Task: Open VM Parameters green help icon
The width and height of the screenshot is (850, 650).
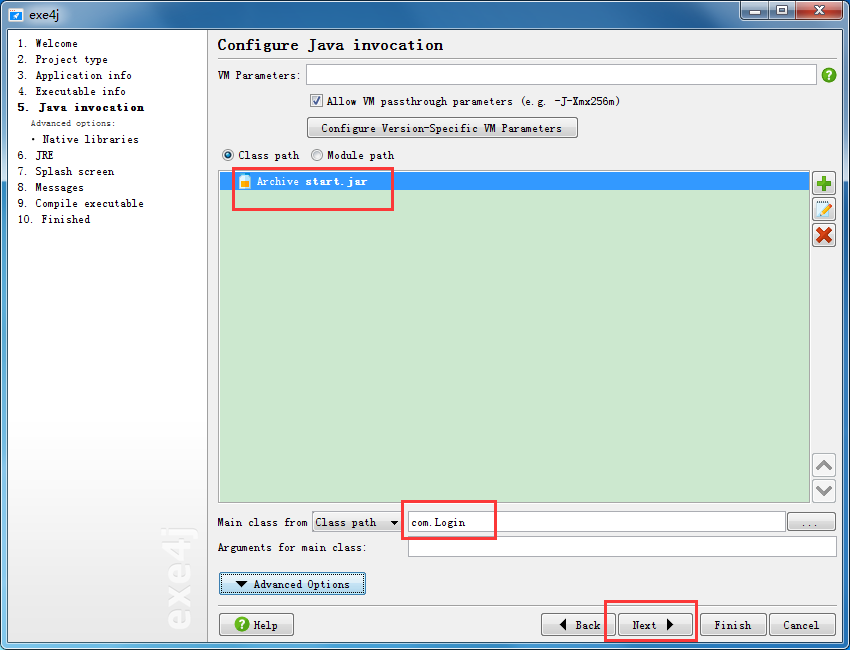Action: tap(829, 75)
